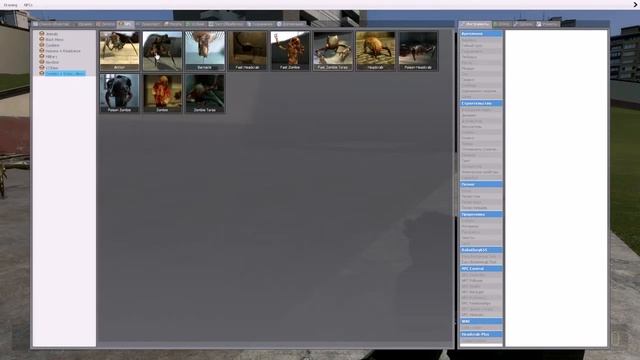The width and height of the screenshot is (640, 360).
Task: Click the icon beside Zombies + Enemy Aliens
Action: pyautogui.click(x=42, y=73)
